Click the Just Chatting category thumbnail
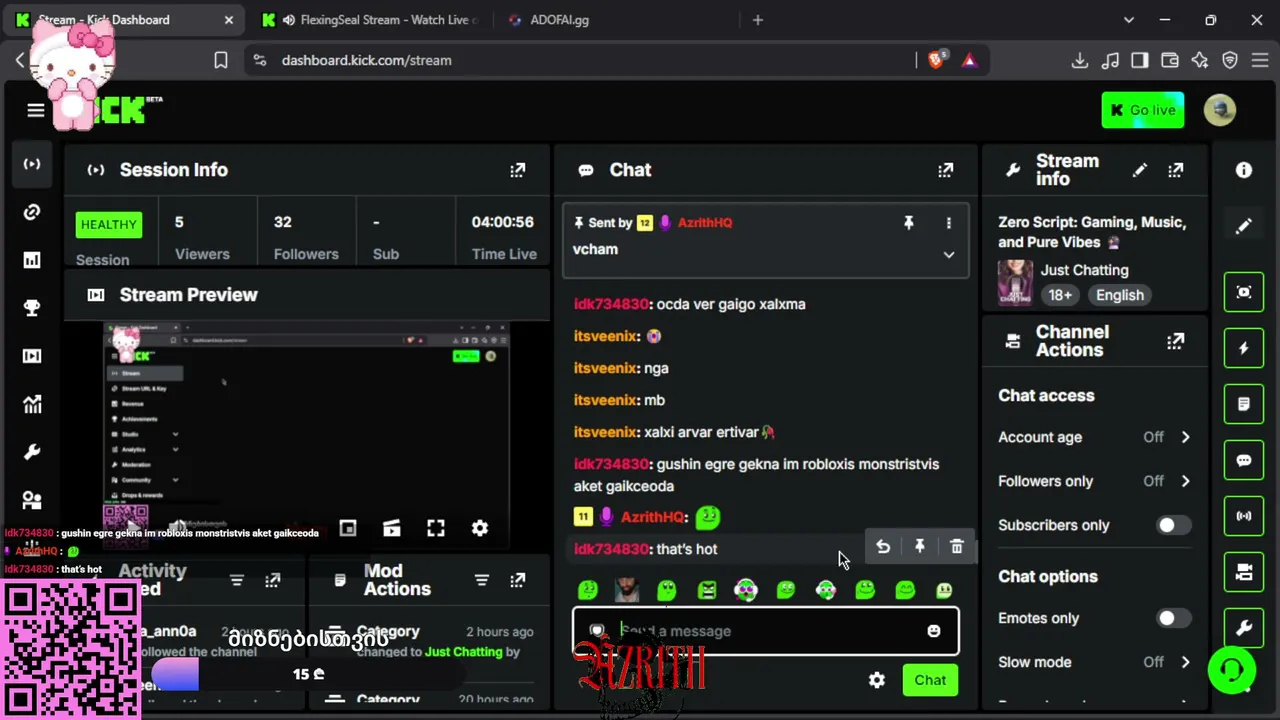This screenshot has width=1280, height=720. click(1015, 282)
